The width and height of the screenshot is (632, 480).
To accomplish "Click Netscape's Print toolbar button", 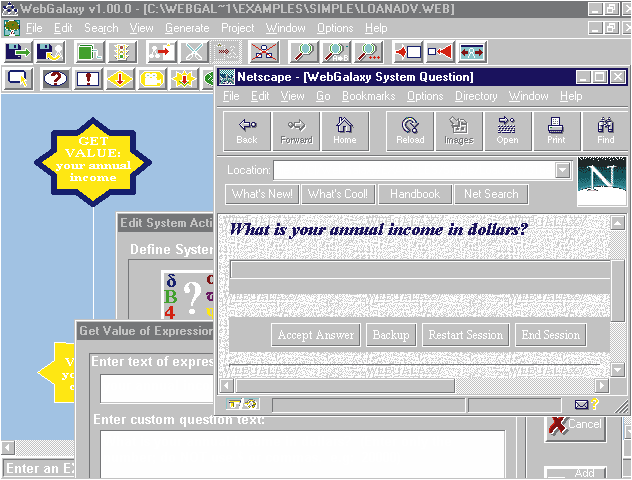I will [555, 131].
